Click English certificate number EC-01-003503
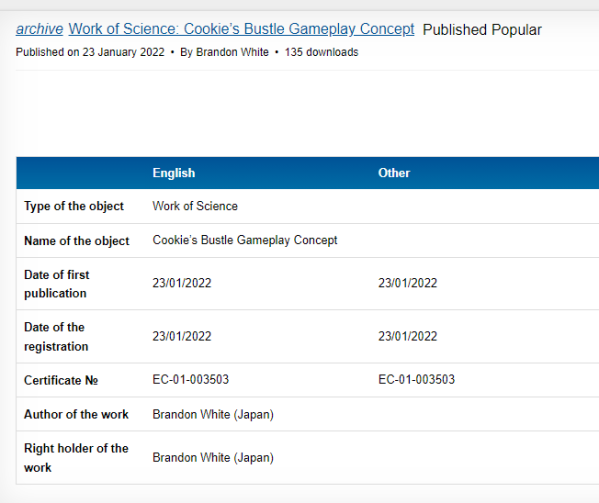Viewport: 599px width, 503px height. 191,380
